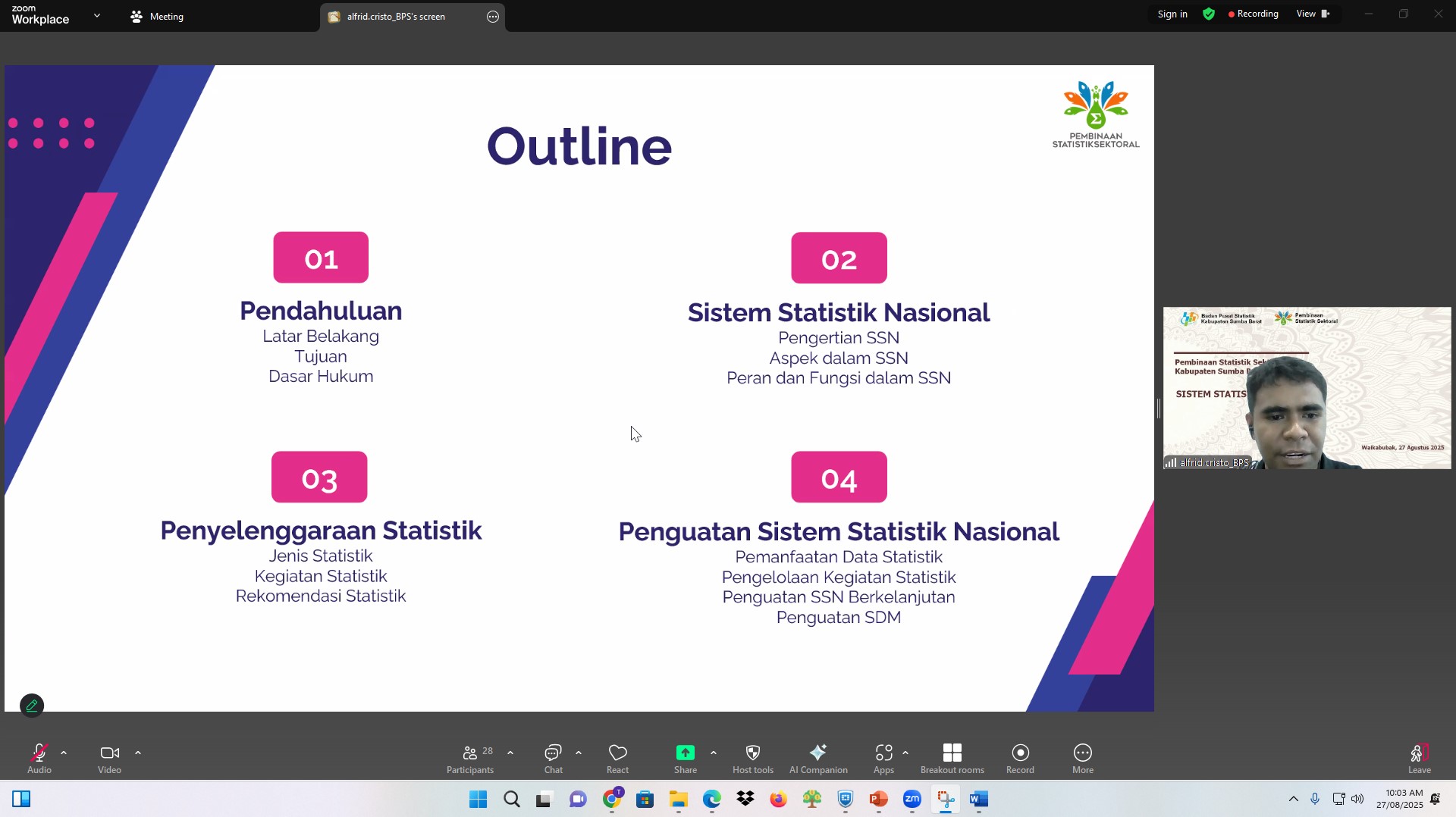
Task: Open the Participants panel
Action: (x=470, y=759)
